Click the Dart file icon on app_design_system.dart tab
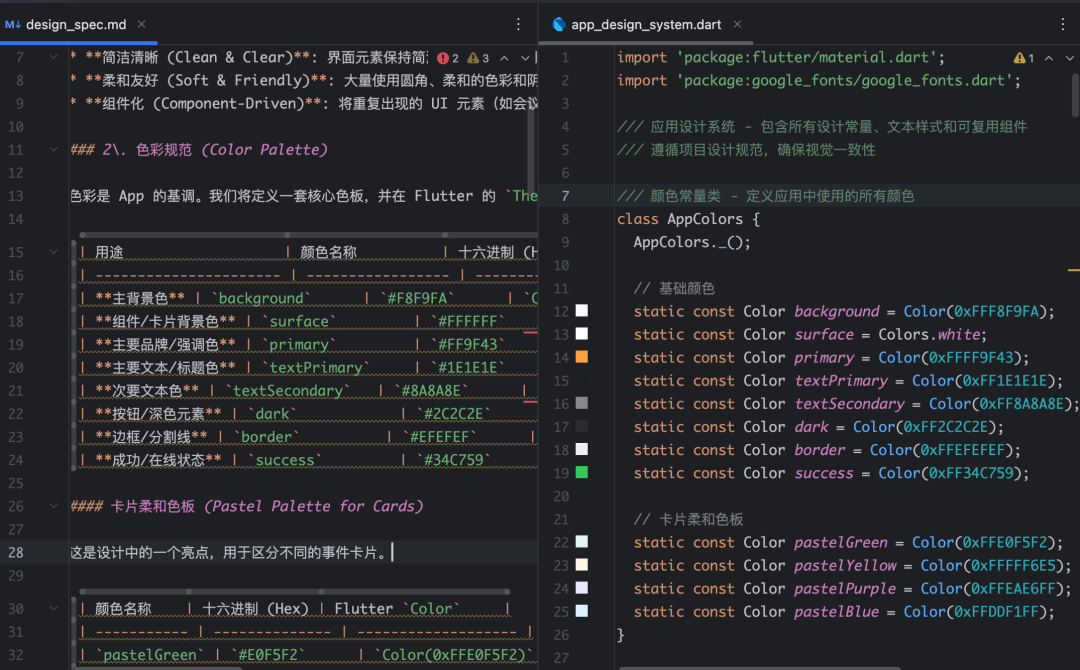 [x=559, y=25]
